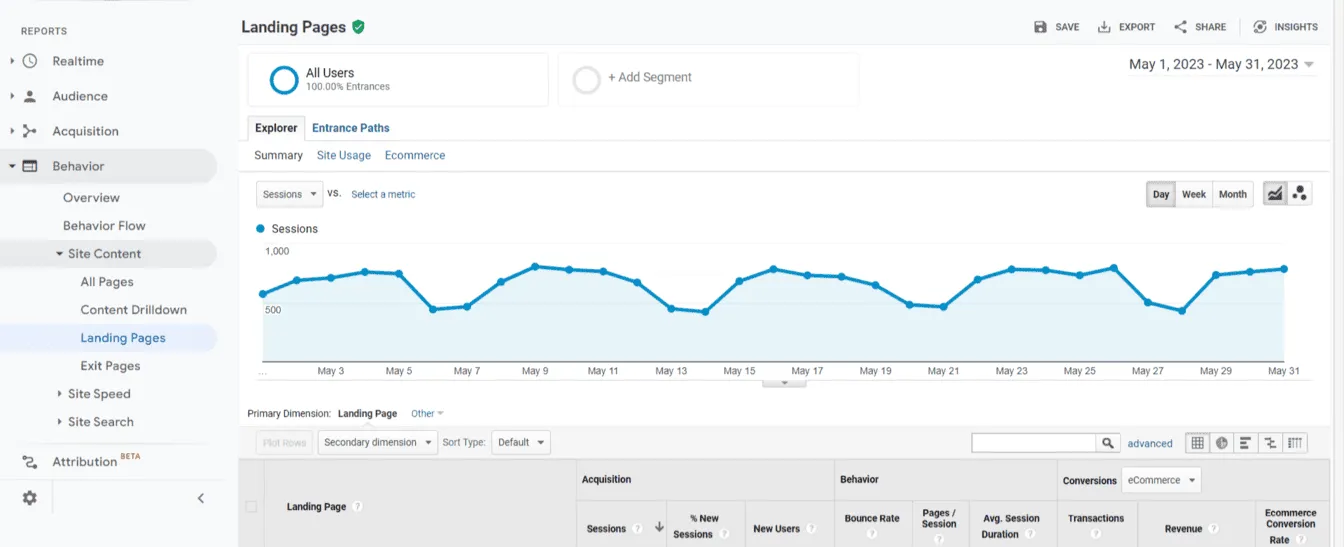Click the Landing Page help icon

tap(358, 506)
